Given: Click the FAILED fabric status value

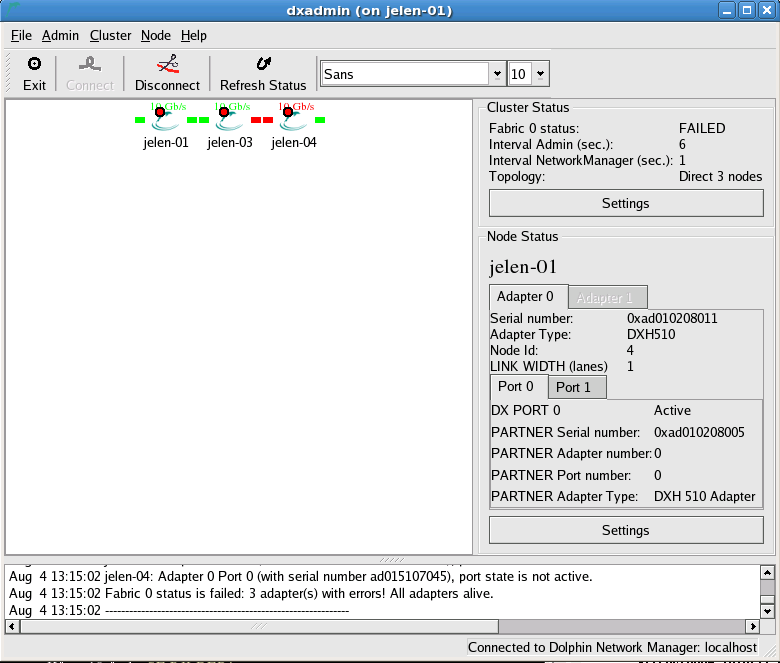Looking at the screenshot, I should (702, 128).
